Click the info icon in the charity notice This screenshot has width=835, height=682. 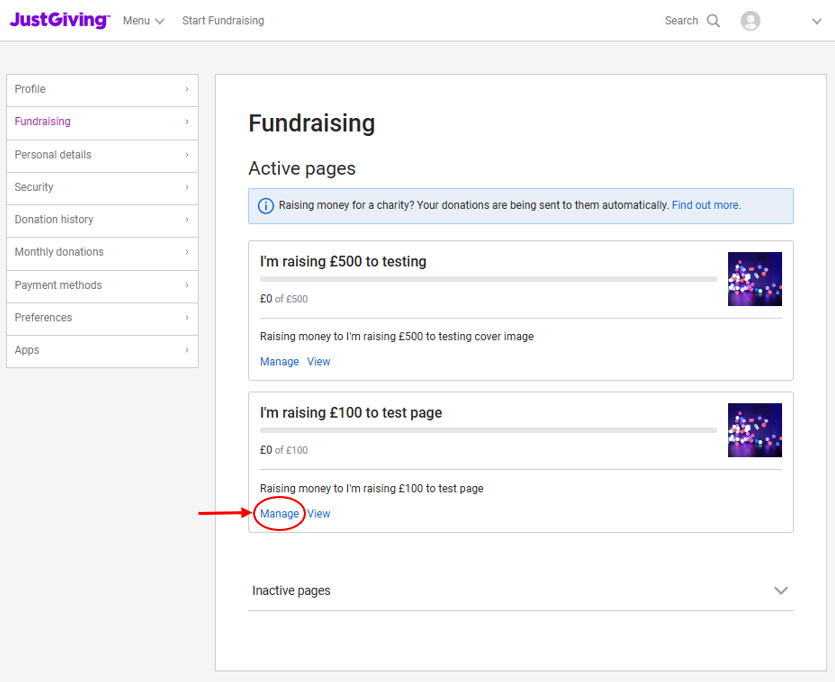click(x=265, y=205)
